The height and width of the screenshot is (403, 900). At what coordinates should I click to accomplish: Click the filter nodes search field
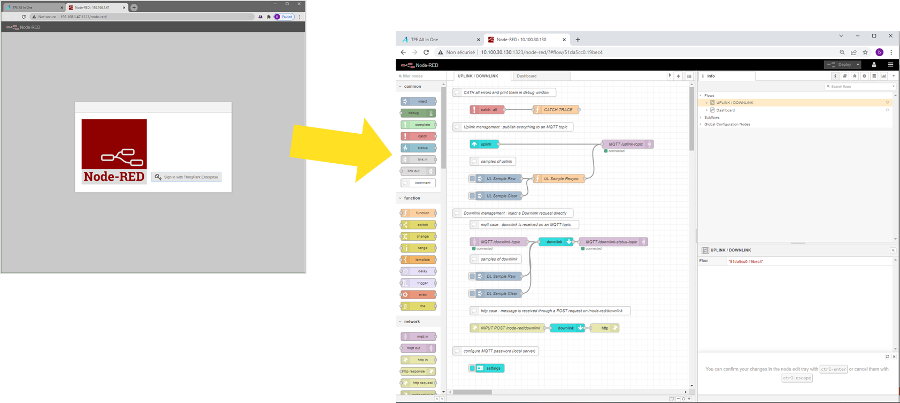click(x=421, y=76)
